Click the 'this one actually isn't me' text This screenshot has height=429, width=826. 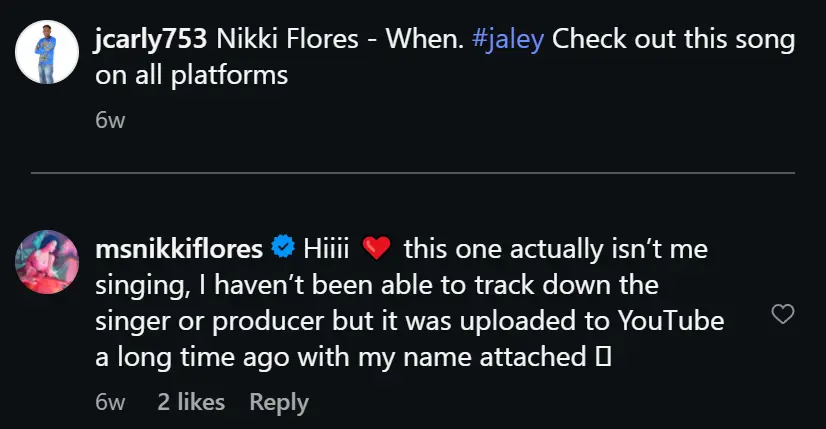[x=556, y=249]
